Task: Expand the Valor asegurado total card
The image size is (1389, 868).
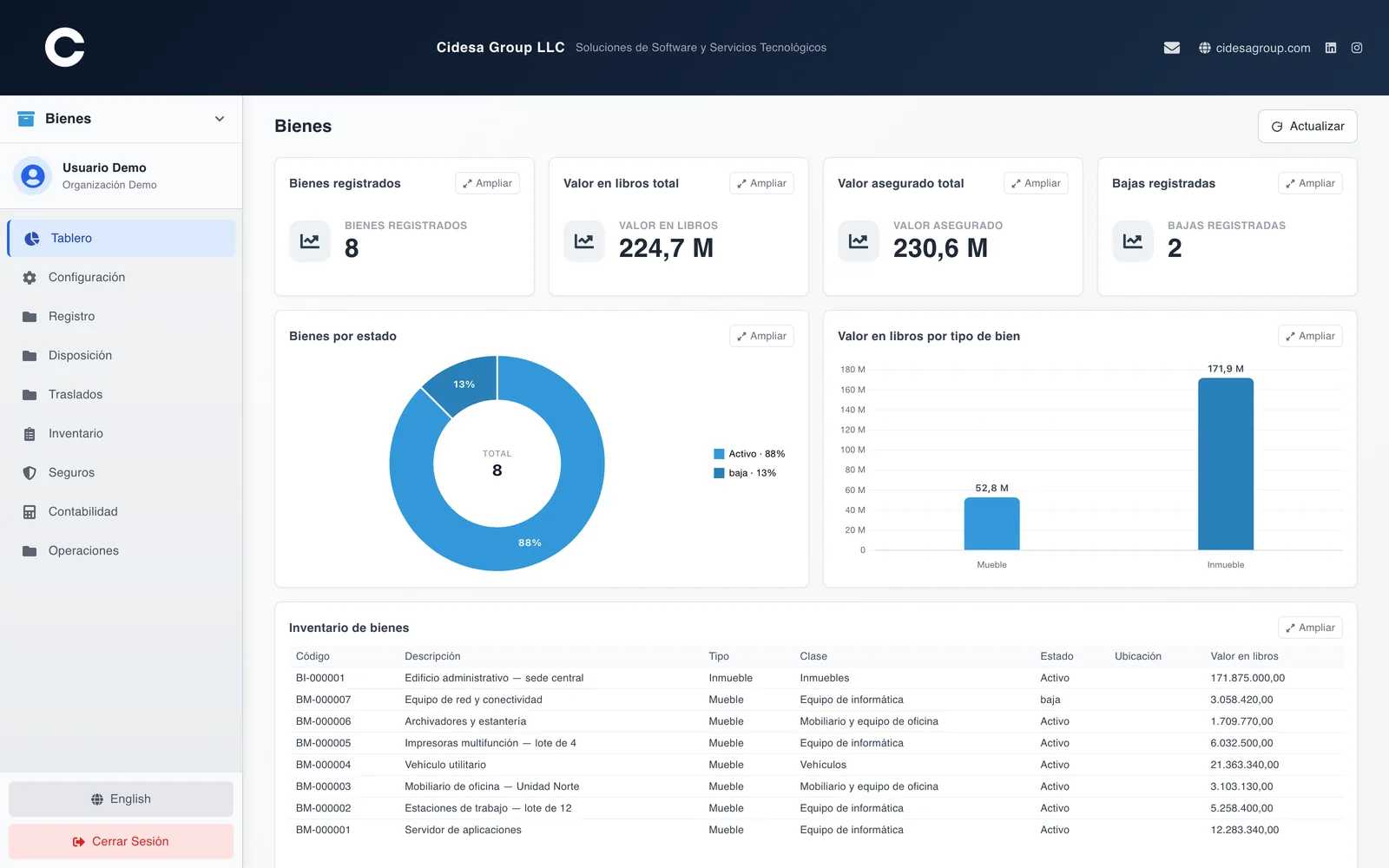Action: click(1036, 183)
